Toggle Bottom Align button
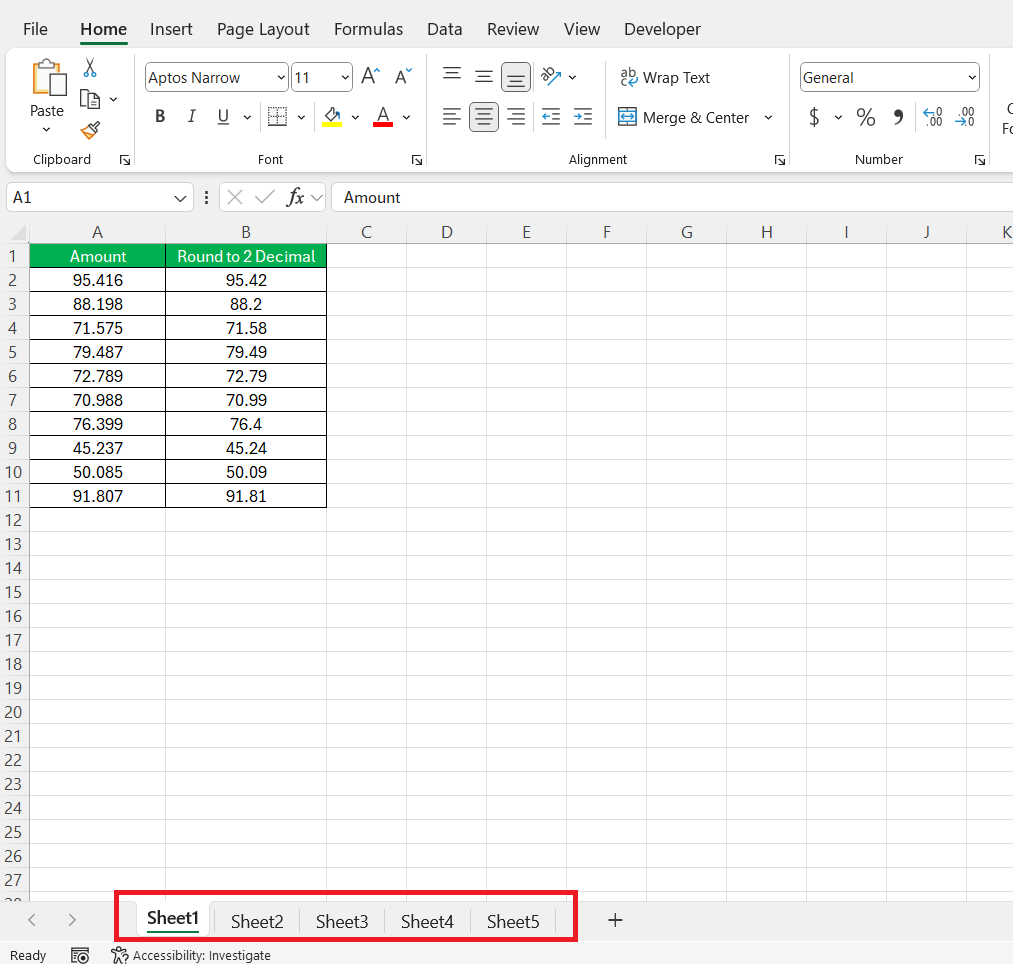Viewport: 1013px width, 964px height. point(516,77)
